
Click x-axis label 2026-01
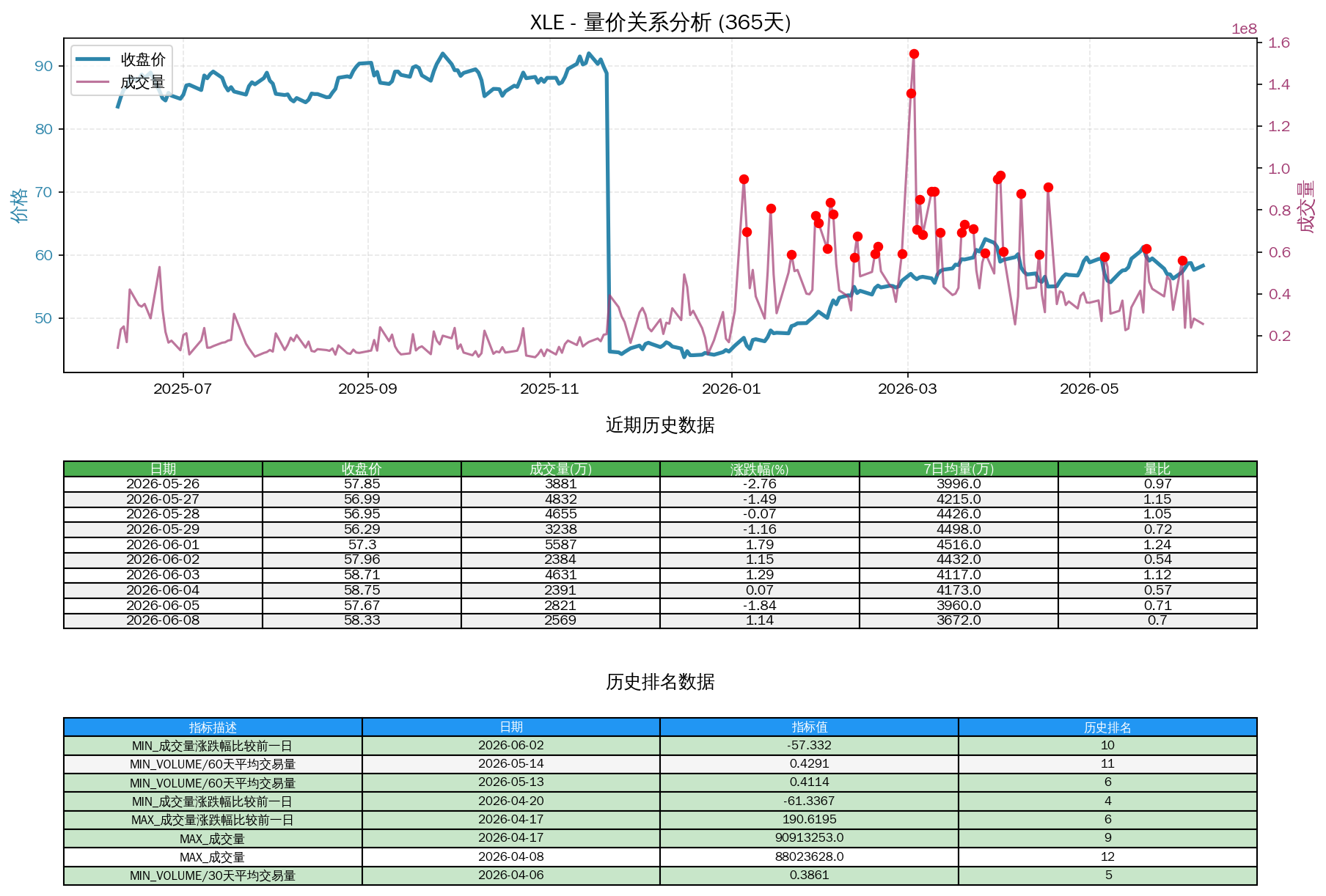(731, 389)
